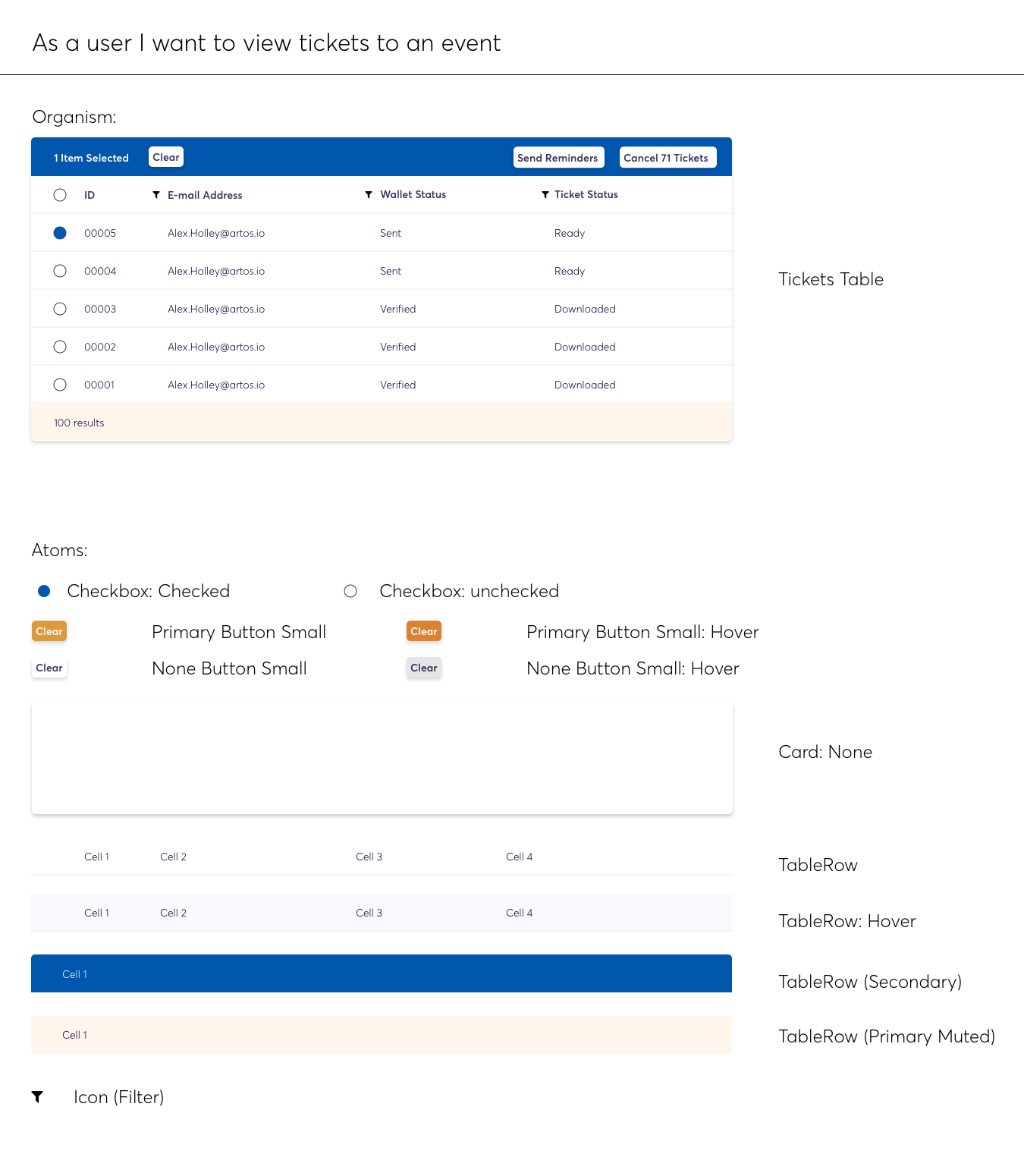Click e-mail address in row 00003
Viewport: 1024px width, 1176px height.
216,309
